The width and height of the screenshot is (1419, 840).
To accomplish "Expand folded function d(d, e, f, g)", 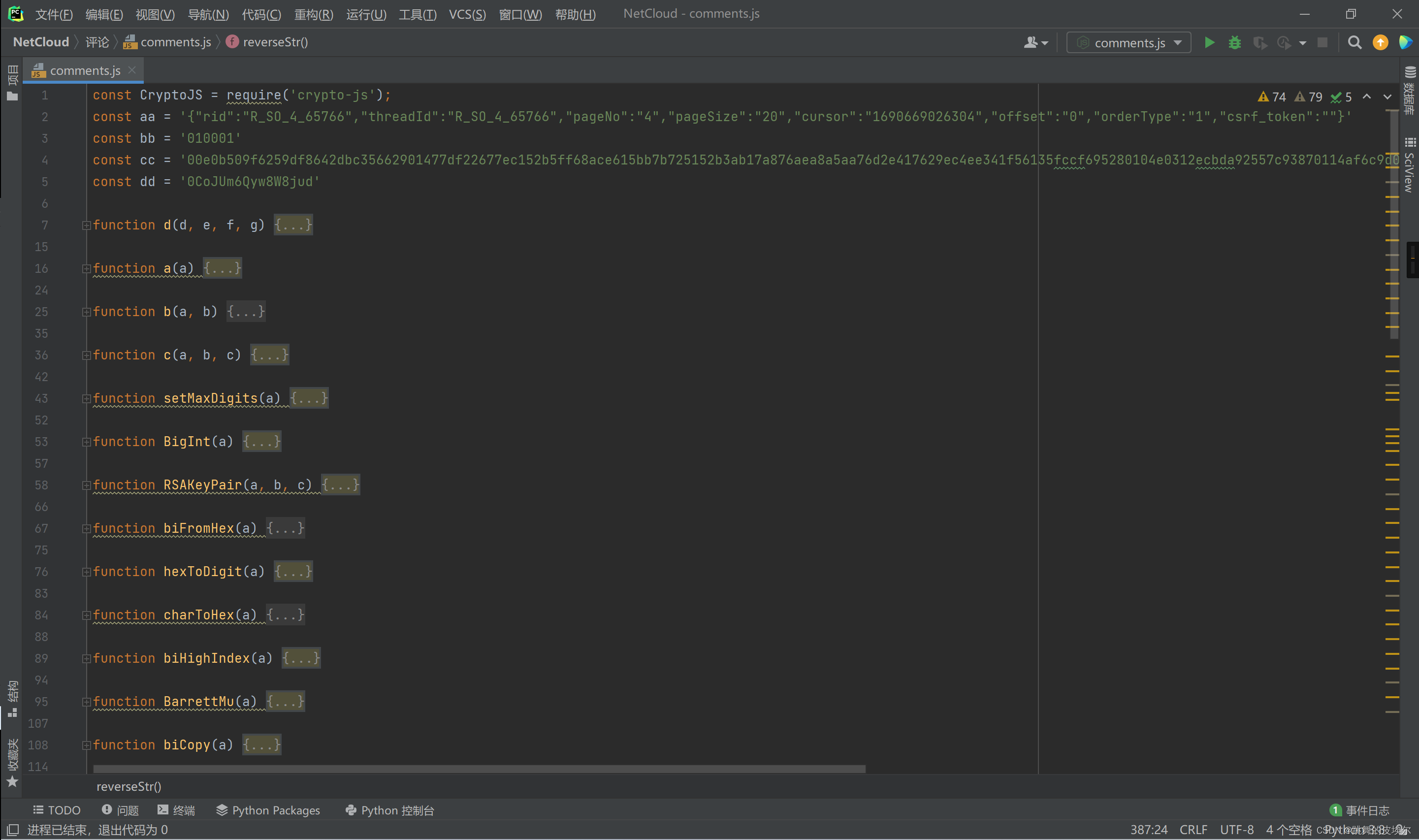I will [x=87, y=226].
